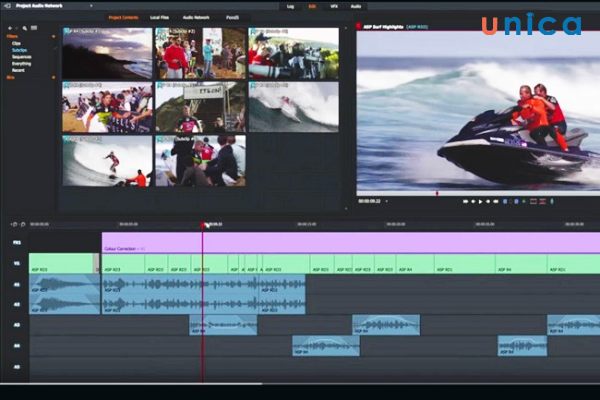600x400 pixels.
Task: Click the white Remove section button
Action: (533, 201)
